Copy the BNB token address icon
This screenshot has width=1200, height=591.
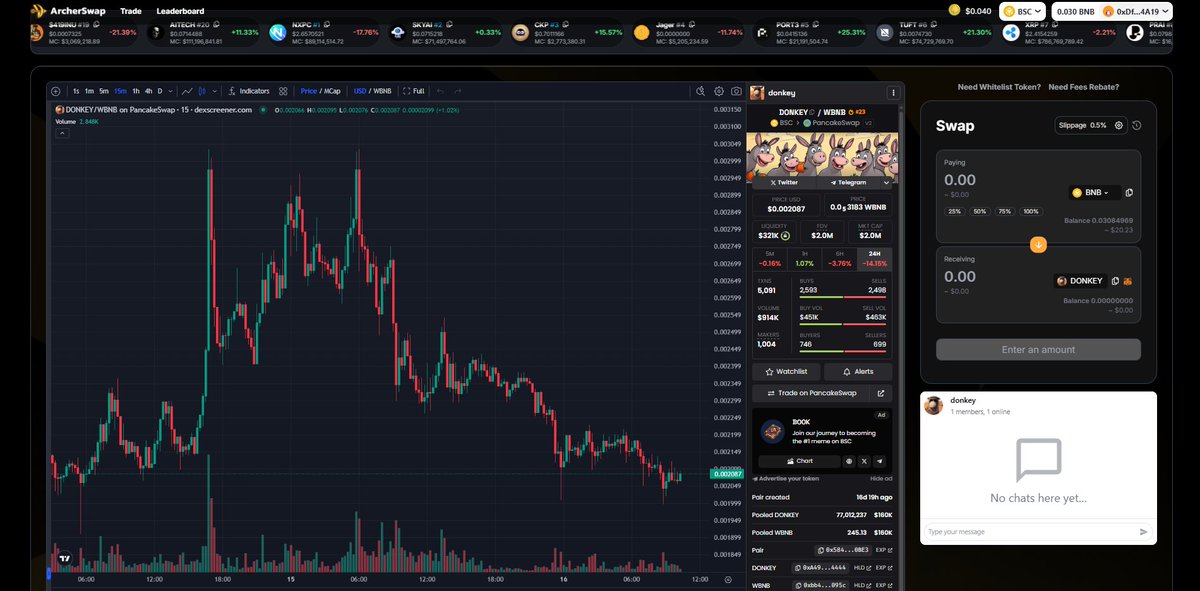pyautogui.click(x=1129, y=192)
